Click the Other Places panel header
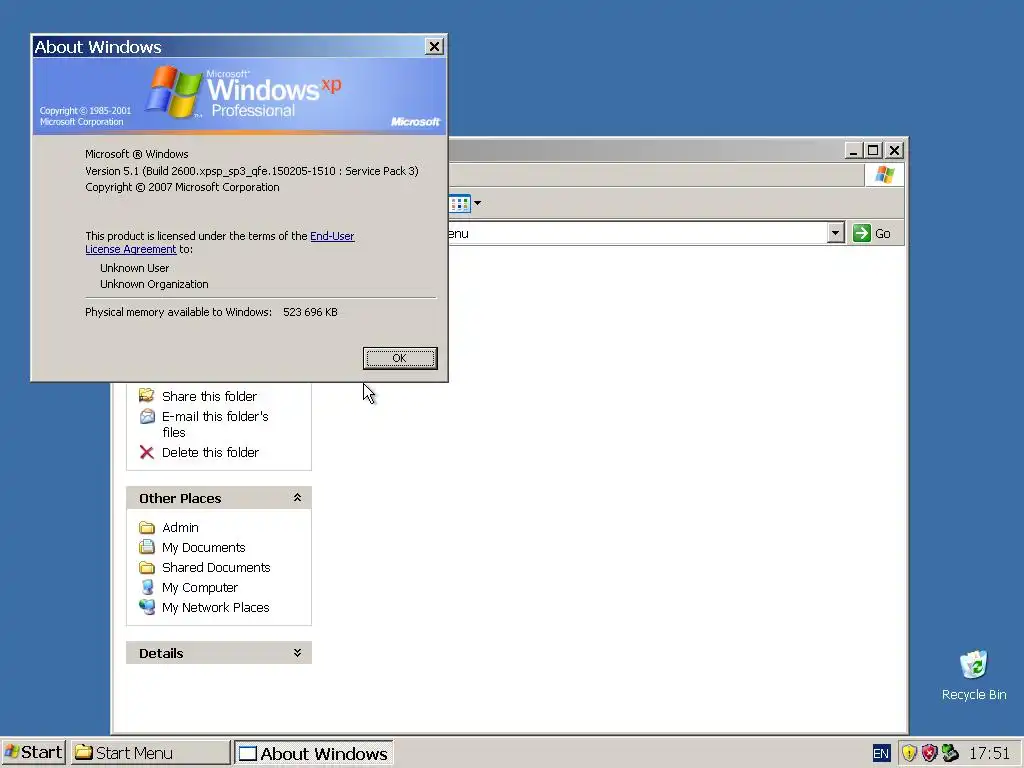Screen dimensions: 1024x768 219,498
